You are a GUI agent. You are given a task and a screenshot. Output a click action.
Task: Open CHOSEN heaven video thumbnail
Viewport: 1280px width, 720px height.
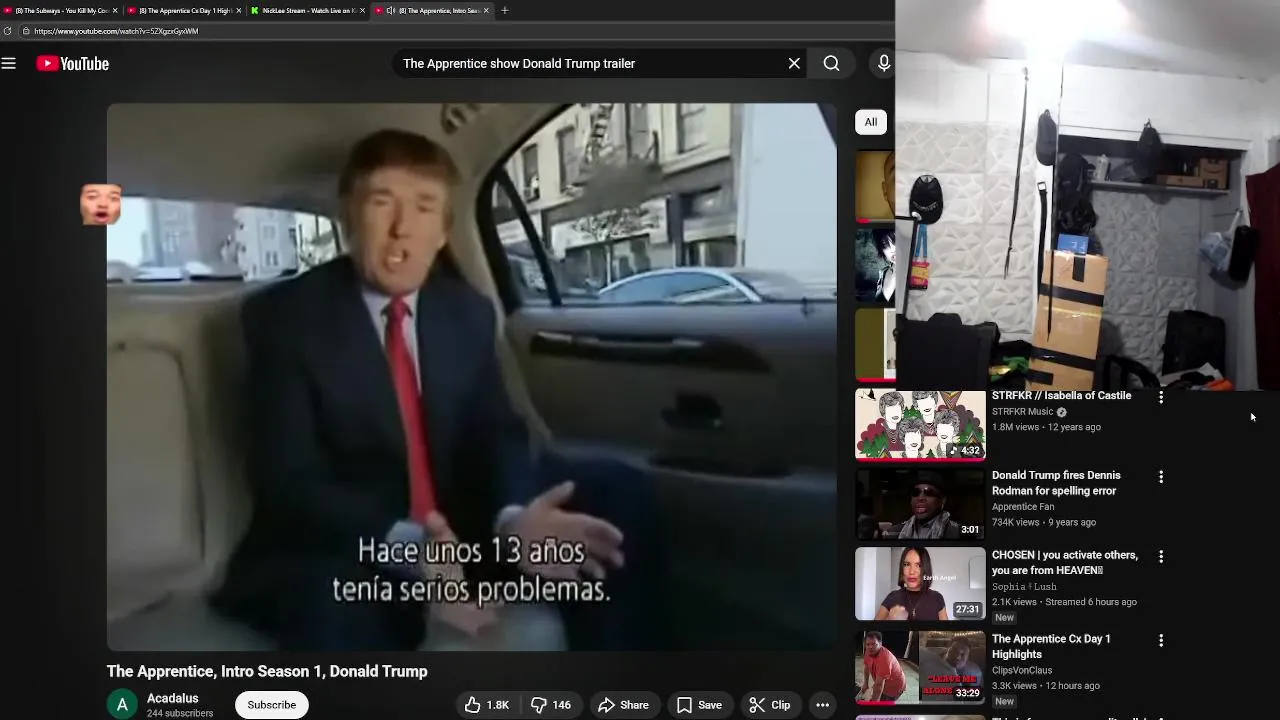(920, 583)
